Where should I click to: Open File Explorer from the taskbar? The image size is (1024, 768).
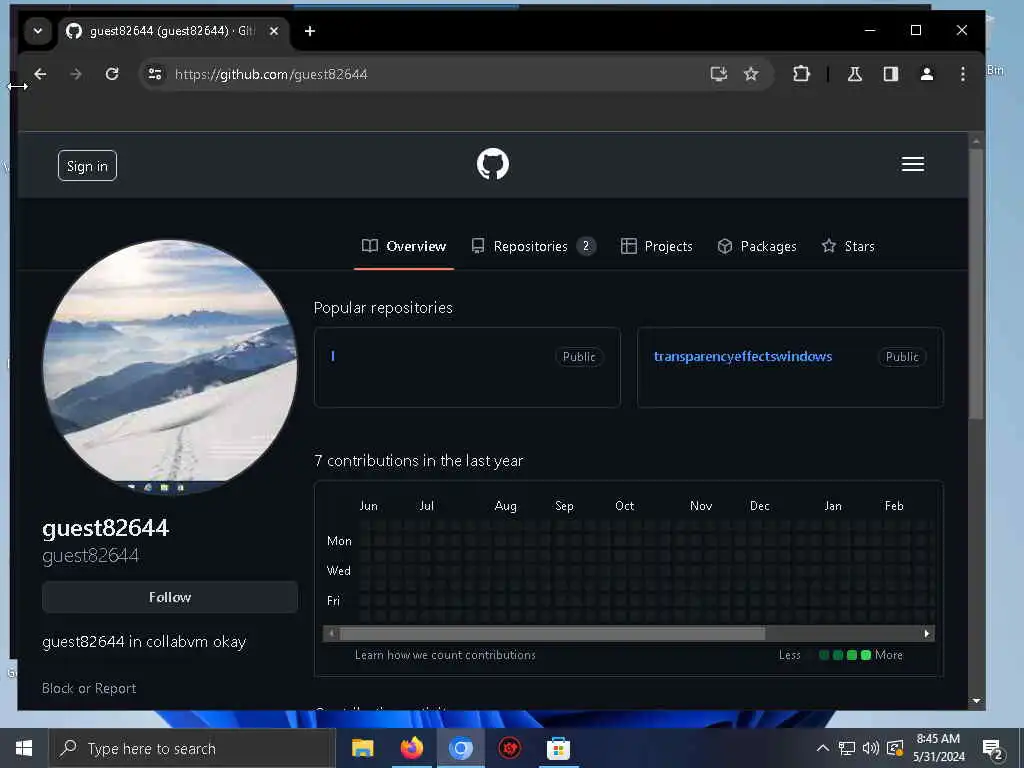tap(362, 748)
